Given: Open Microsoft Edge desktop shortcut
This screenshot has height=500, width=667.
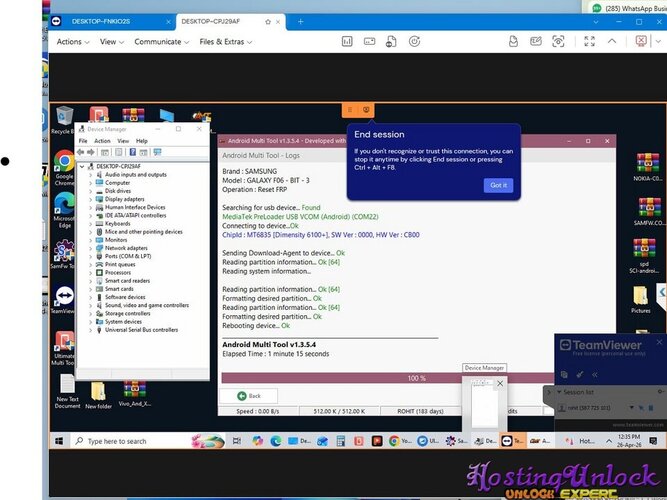Looking at the screenshot, I should coord(64,210).
